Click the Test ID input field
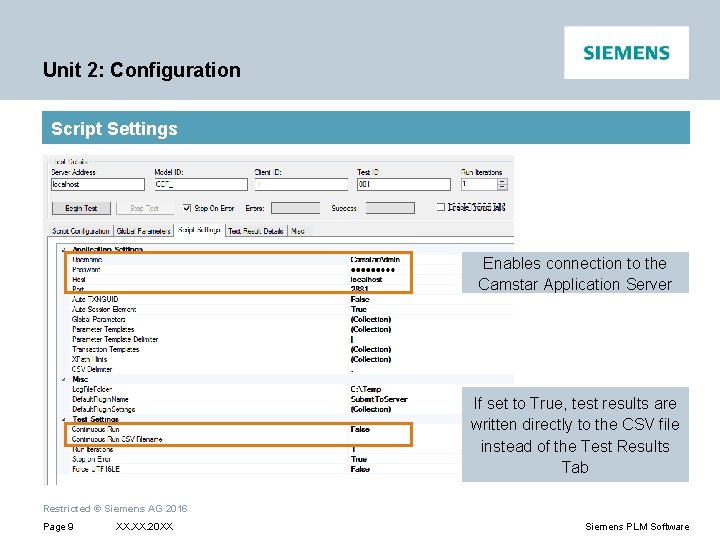 [404, 184]
